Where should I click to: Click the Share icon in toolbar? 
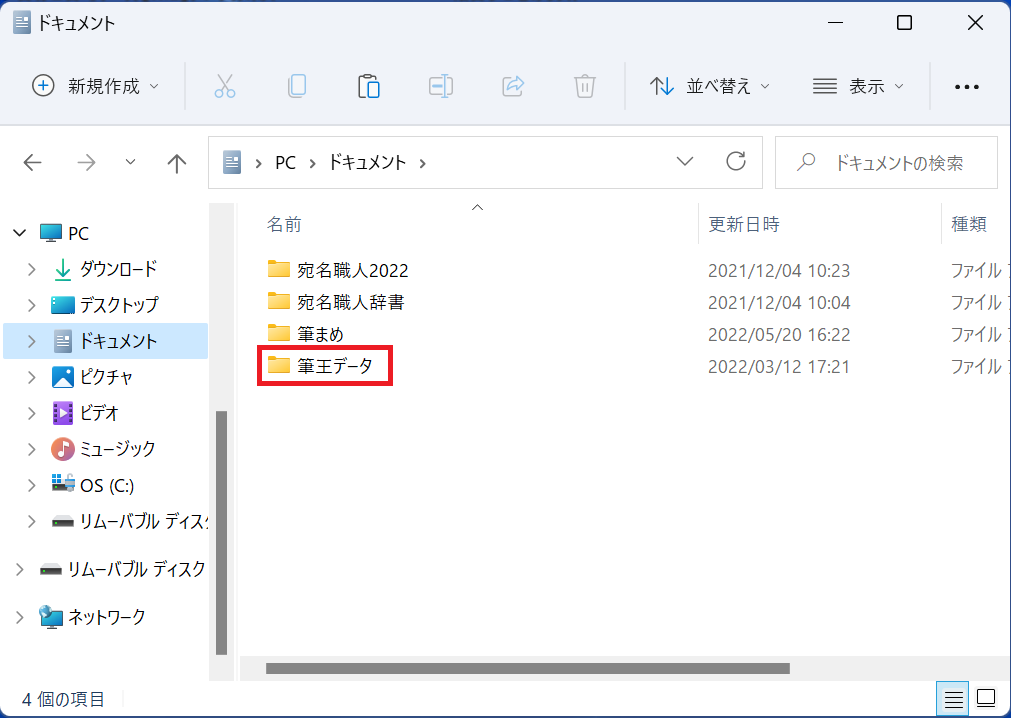tap(513, 86)
